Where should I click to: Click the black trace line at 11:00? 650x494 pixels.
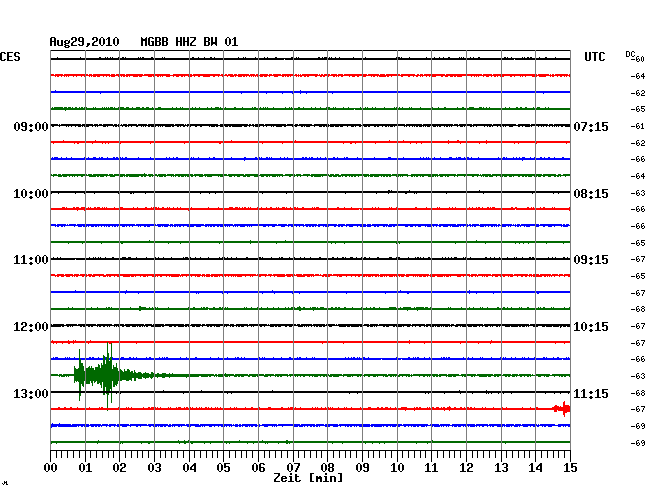[x=310, y=259]
